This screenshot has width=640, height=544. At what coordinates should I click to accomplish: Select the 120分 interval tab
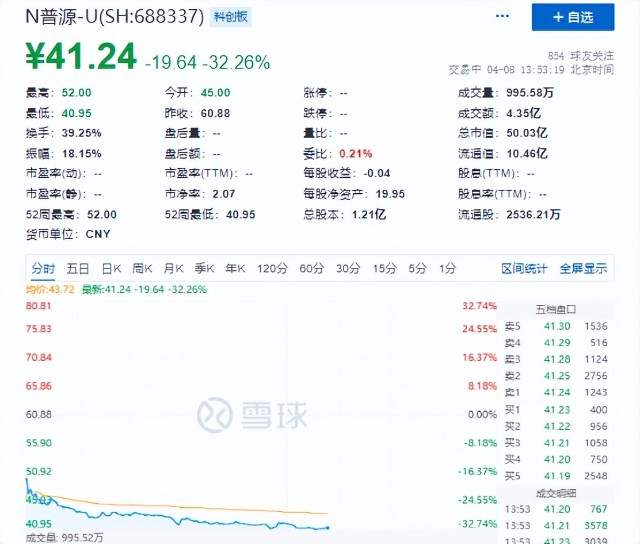pyautogui.click(x=272, y=269)
